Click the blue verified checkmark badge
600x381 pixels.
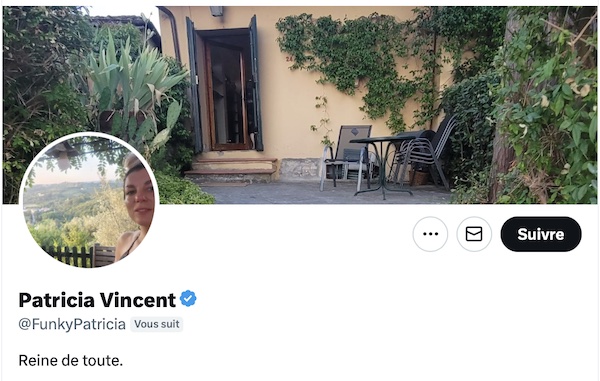tap(188, 299)
